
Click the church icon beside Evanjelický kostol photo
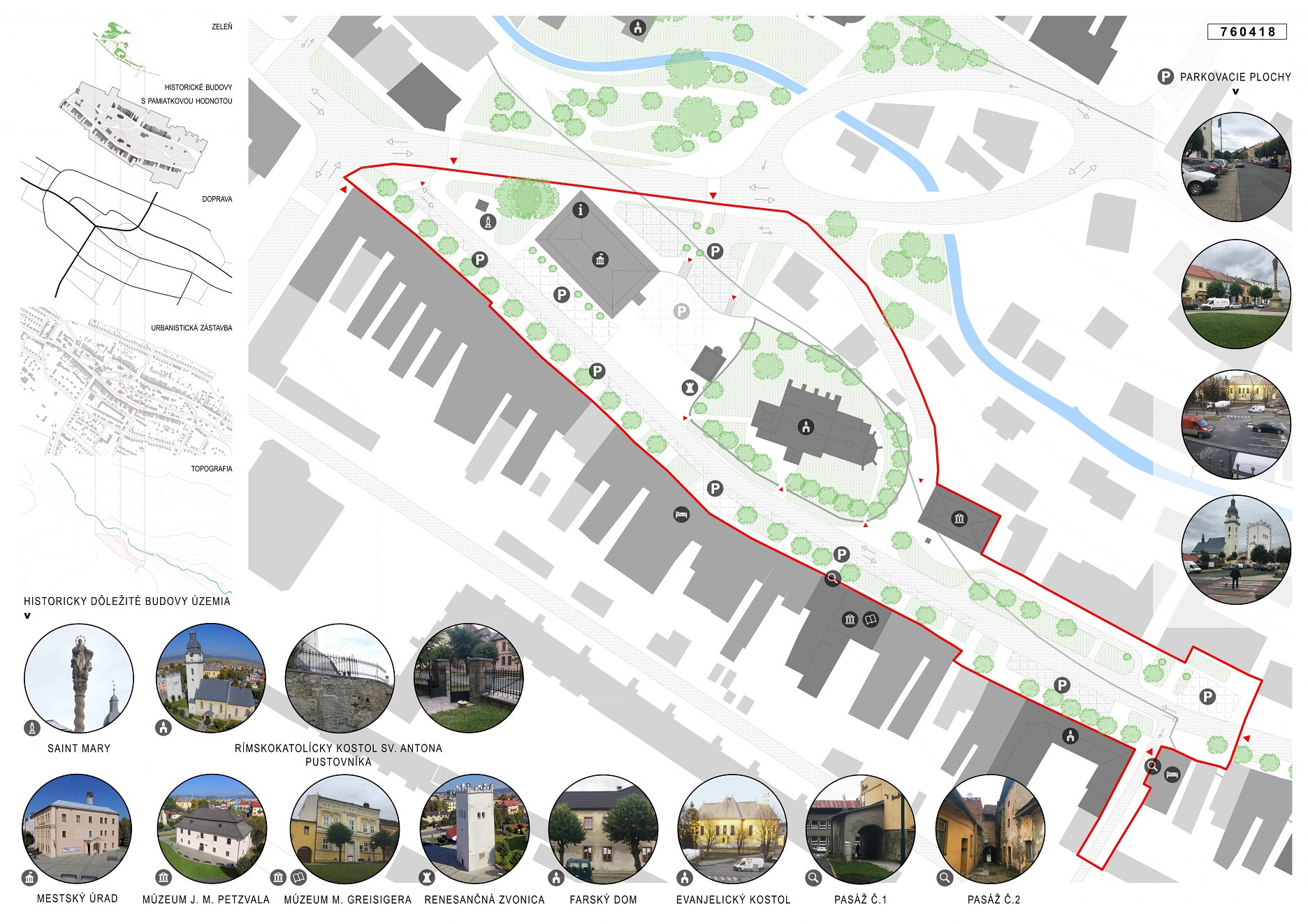click(685, 877)
